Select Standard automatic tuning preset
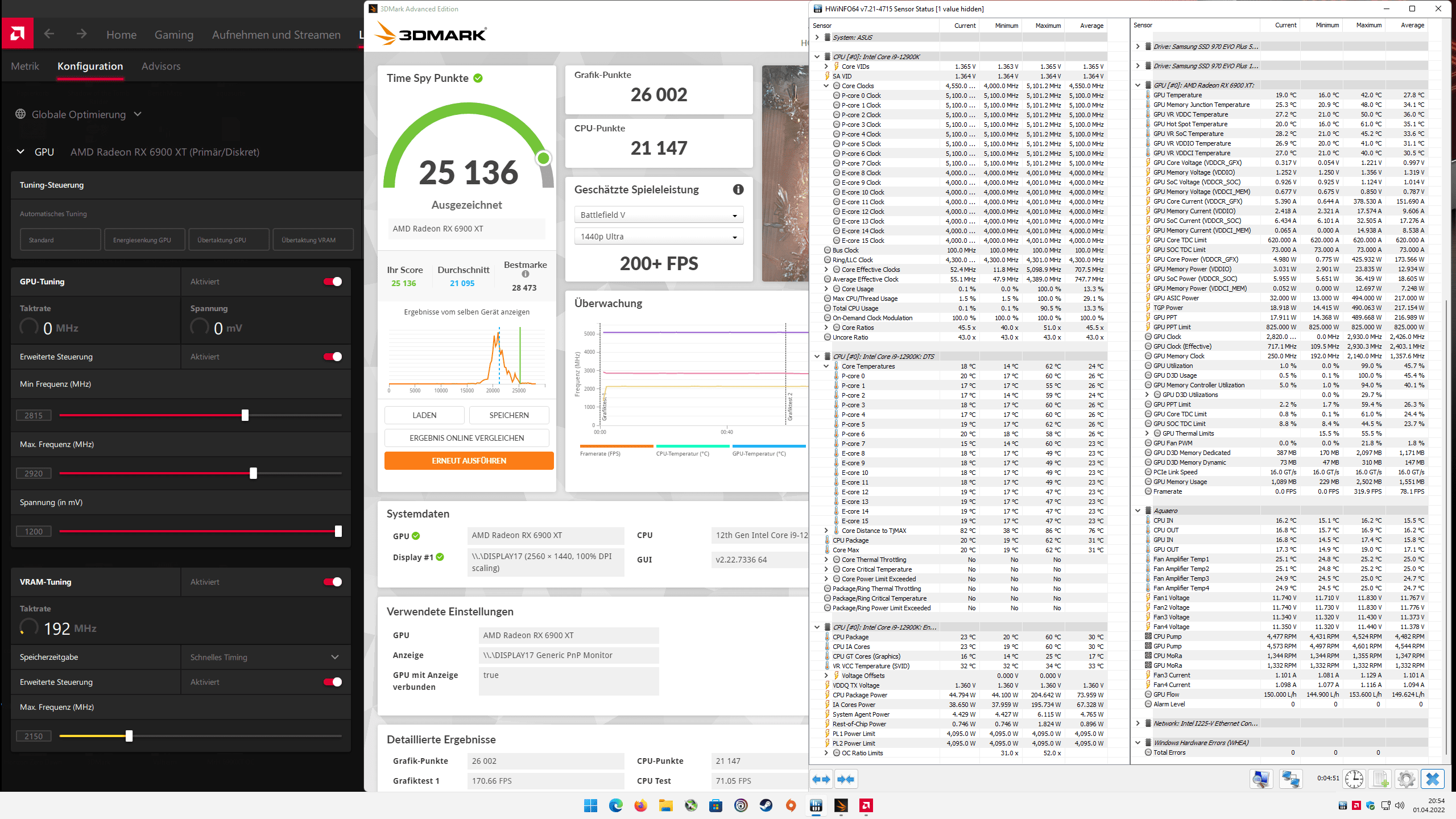Screen dimensions: 1456x819 (60, 240)
